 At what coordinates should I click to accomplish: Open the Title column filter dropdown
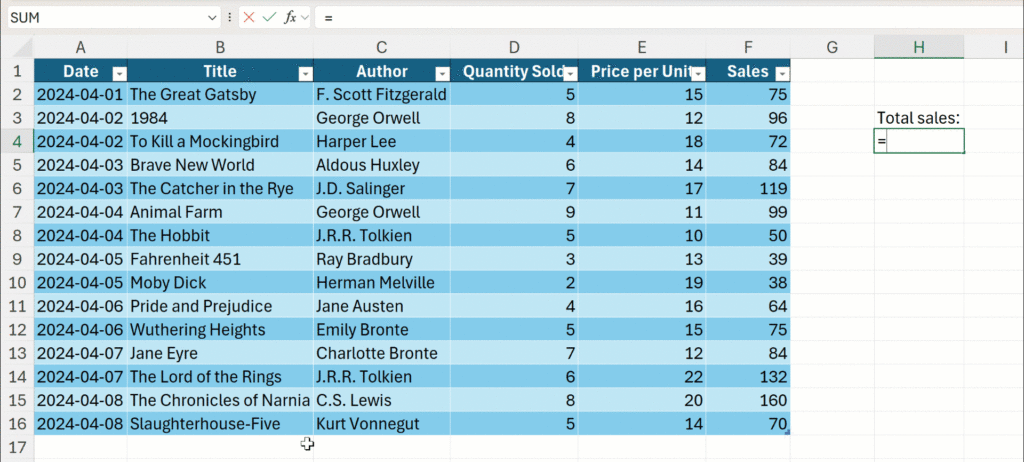304,73
